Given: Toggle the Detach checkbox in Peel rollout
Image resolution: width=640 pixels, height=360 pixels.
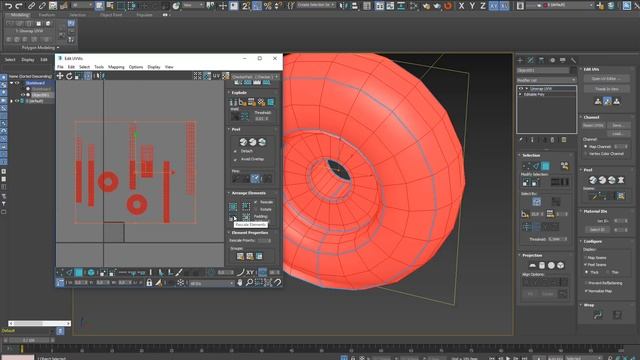Looking at the screenshot, I should point(235,151).
